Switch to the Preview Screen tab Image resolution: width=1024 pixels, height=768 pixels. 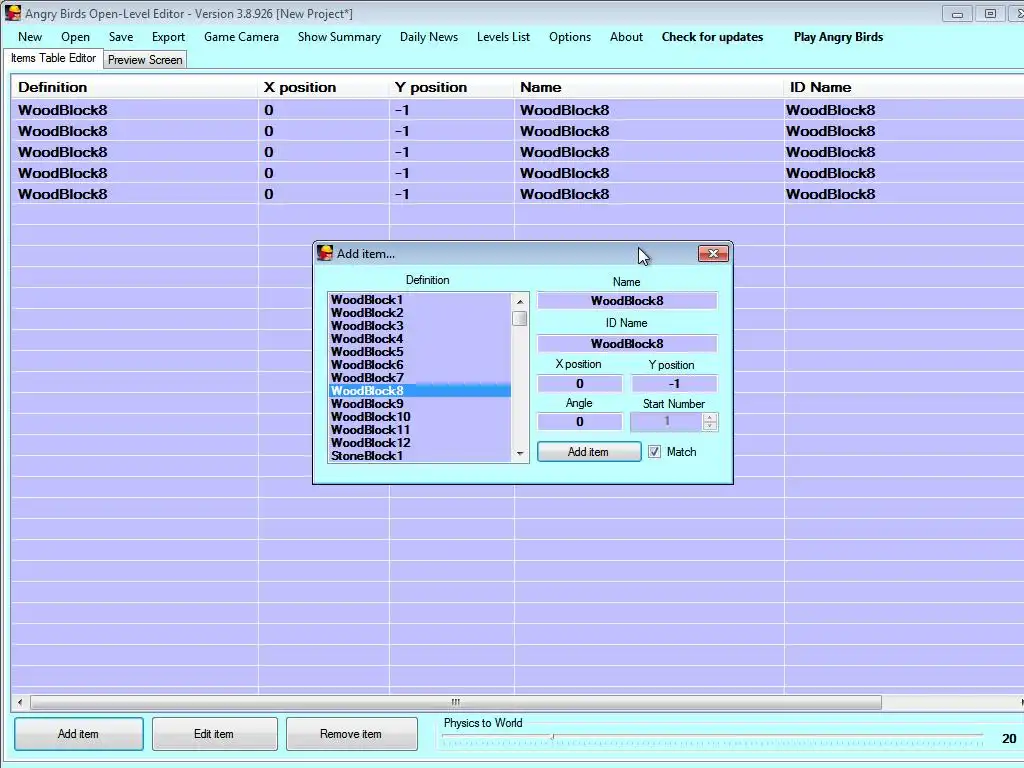click(145, 59)
